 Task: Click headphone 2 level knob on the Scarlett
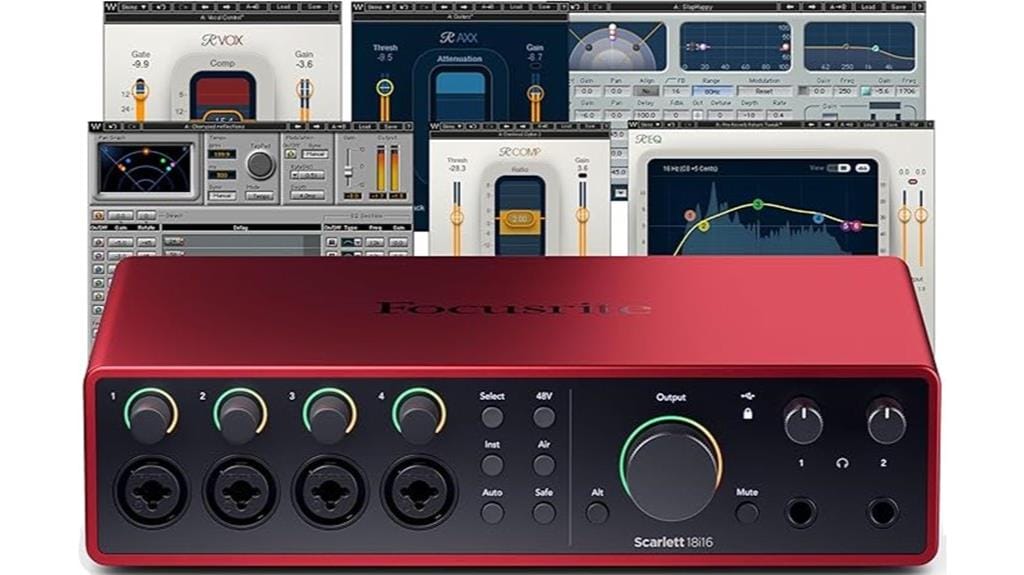[x=886, y=421]
